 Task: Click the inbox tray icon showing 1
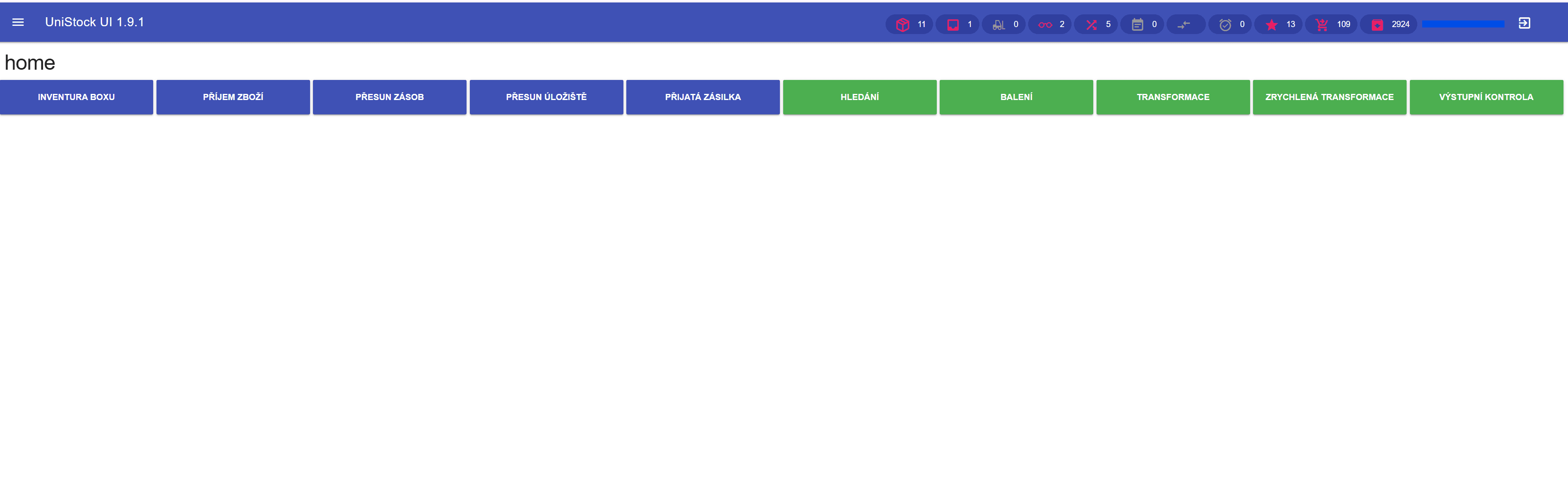point(953,24)
